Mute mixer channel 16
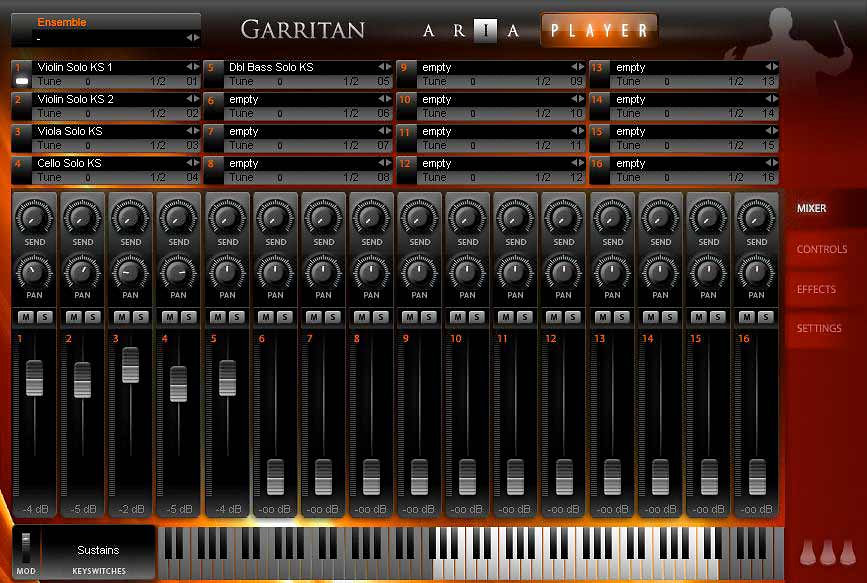867x583 pixels. click(x=747, y=317)
